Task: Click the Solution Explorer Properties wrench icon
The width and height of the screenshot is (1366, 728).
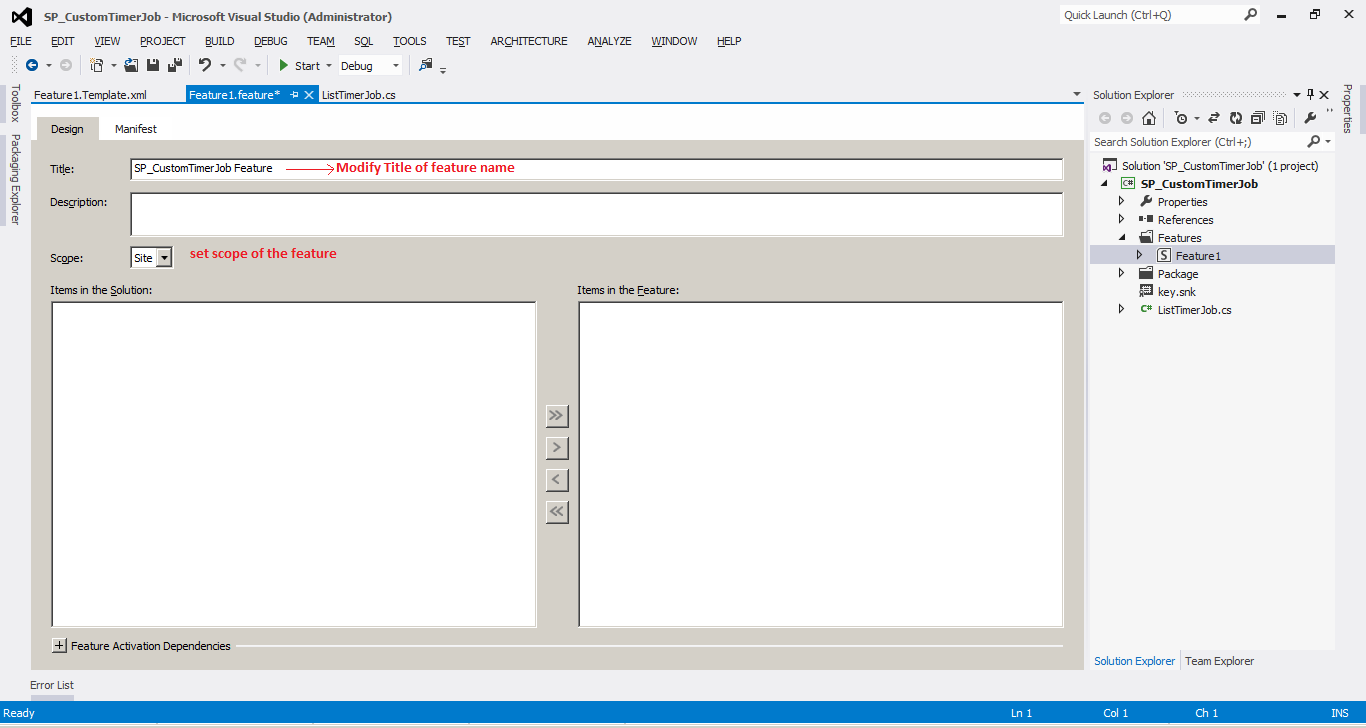Action: tap(1310, 118)
